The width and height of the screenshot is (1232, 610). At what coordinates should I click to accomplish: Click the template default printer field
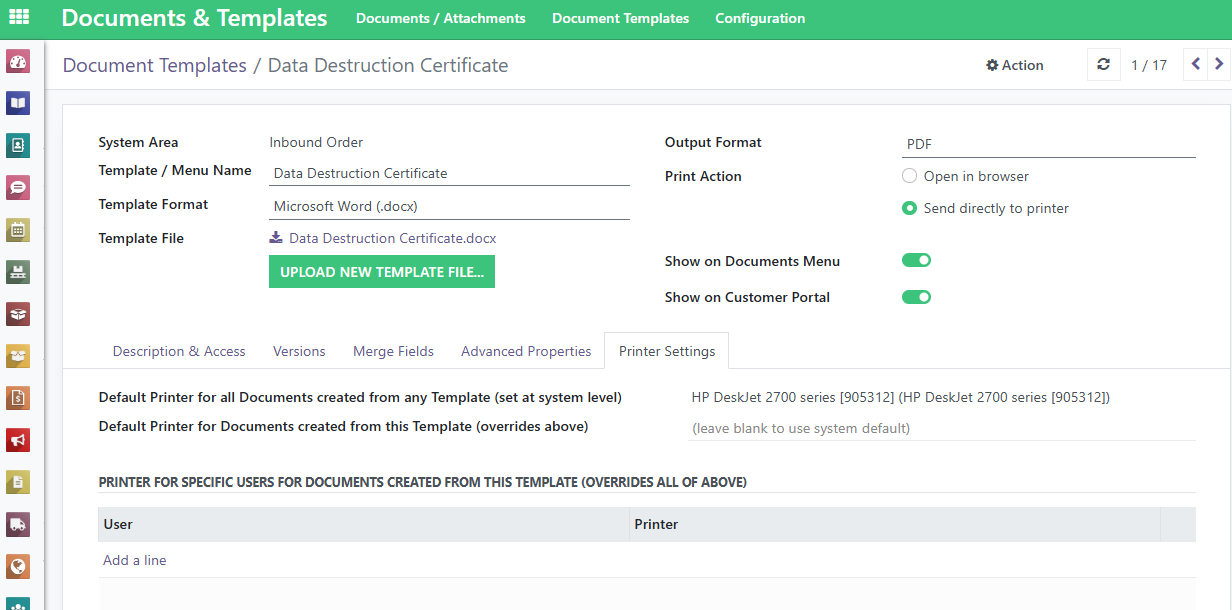click(x=942, y=428)
